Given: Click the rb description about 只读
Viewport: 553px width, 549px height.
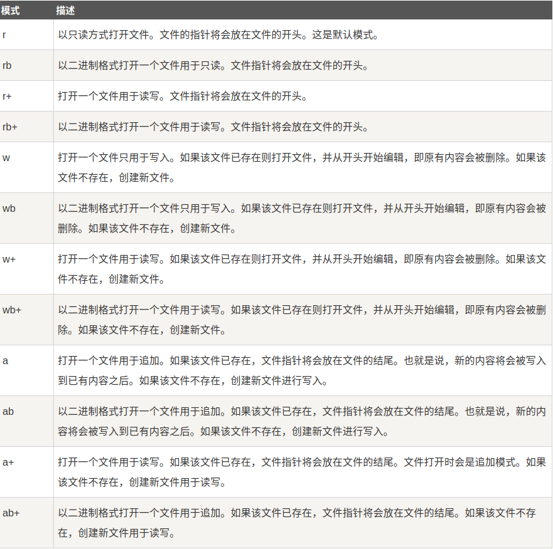Looking at the screenshot, I should click(x=213, y=65).
